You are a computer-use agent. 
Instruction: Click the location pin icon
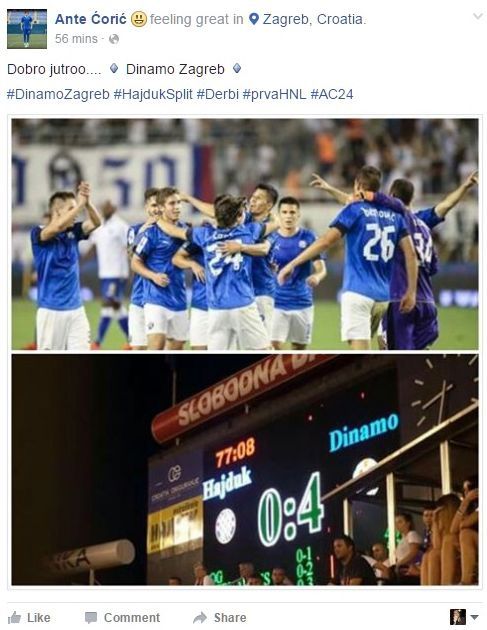(x=254, y=19)
